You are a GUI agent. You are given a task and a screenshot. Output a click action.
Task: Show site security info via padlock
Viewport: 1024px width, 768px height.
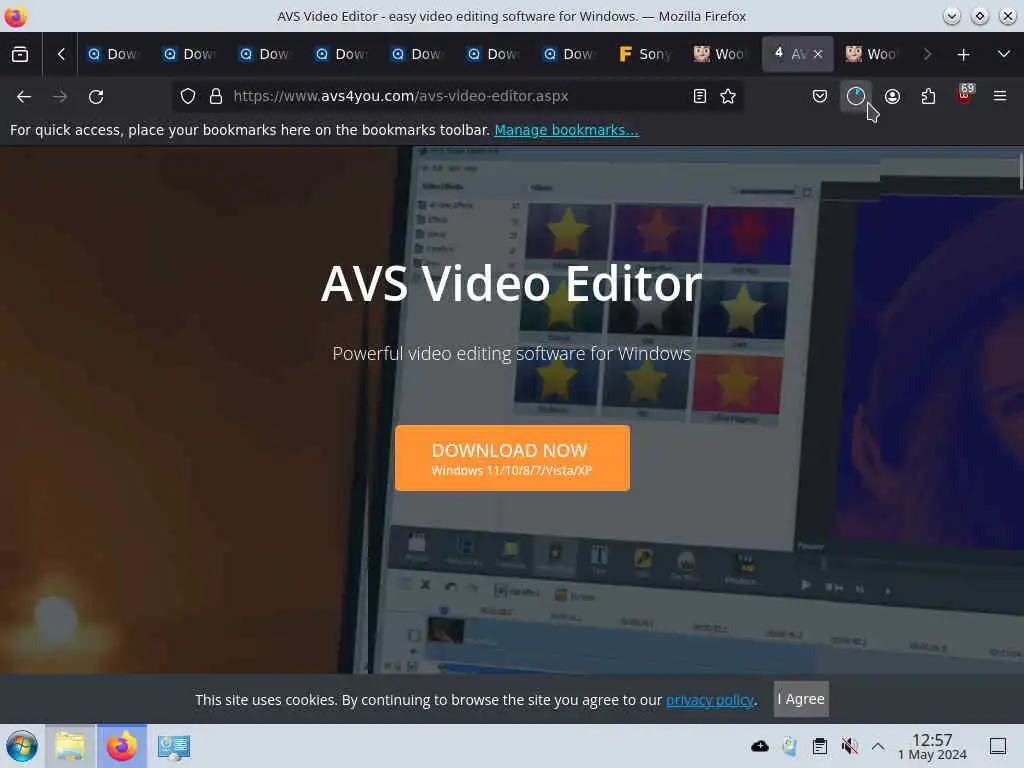[x=216, y=97]
